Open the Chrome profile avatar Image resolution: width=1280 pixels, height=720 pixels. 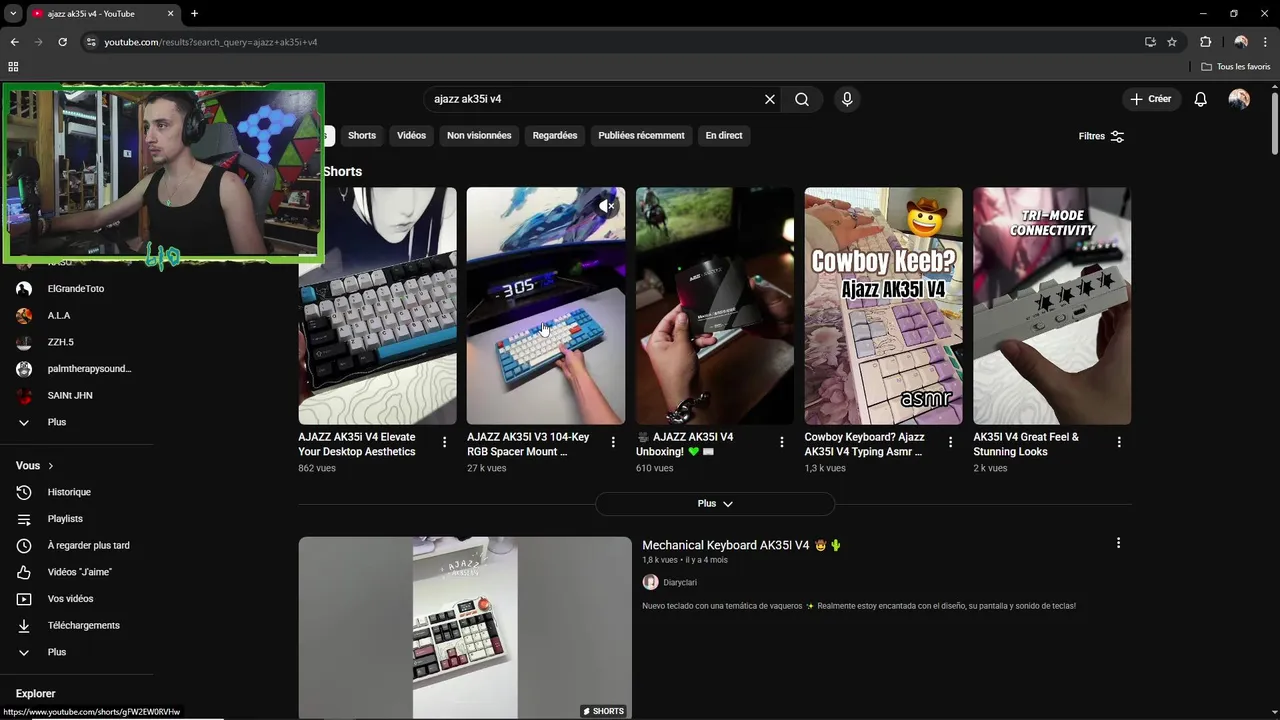(x=1241, y=42)
